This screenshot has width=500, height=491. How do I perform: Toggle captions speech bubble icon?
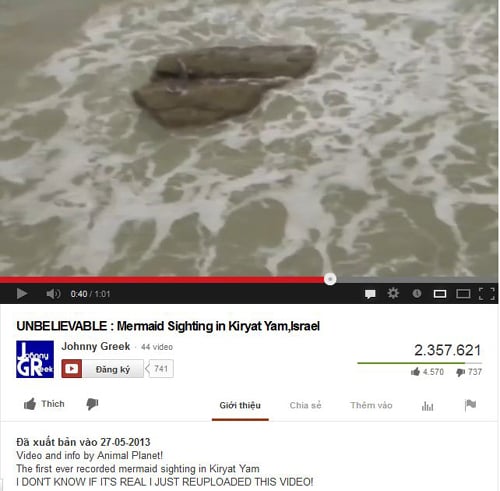click(370, 294)
